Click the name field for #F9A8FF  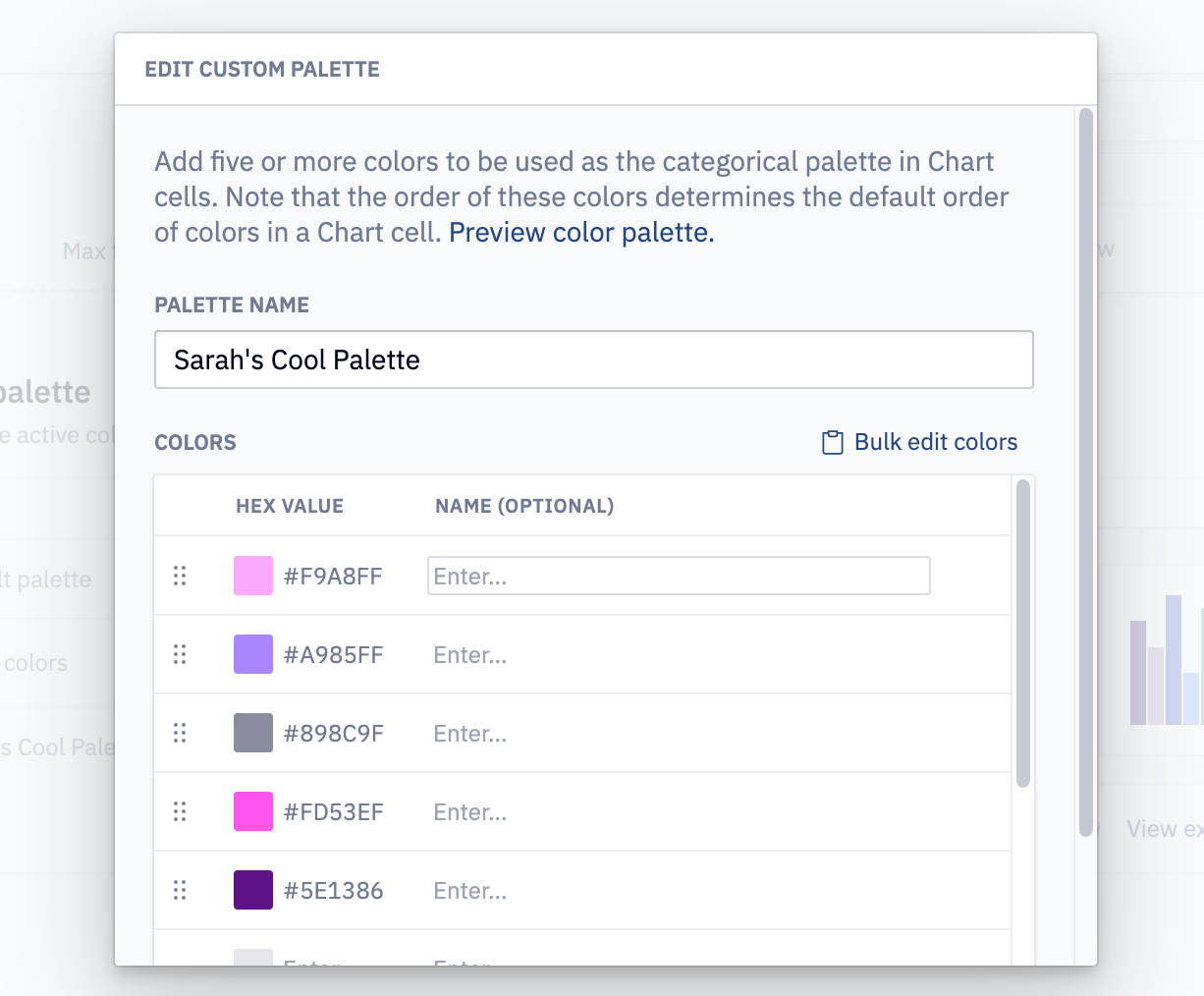(x=678, y=576)
